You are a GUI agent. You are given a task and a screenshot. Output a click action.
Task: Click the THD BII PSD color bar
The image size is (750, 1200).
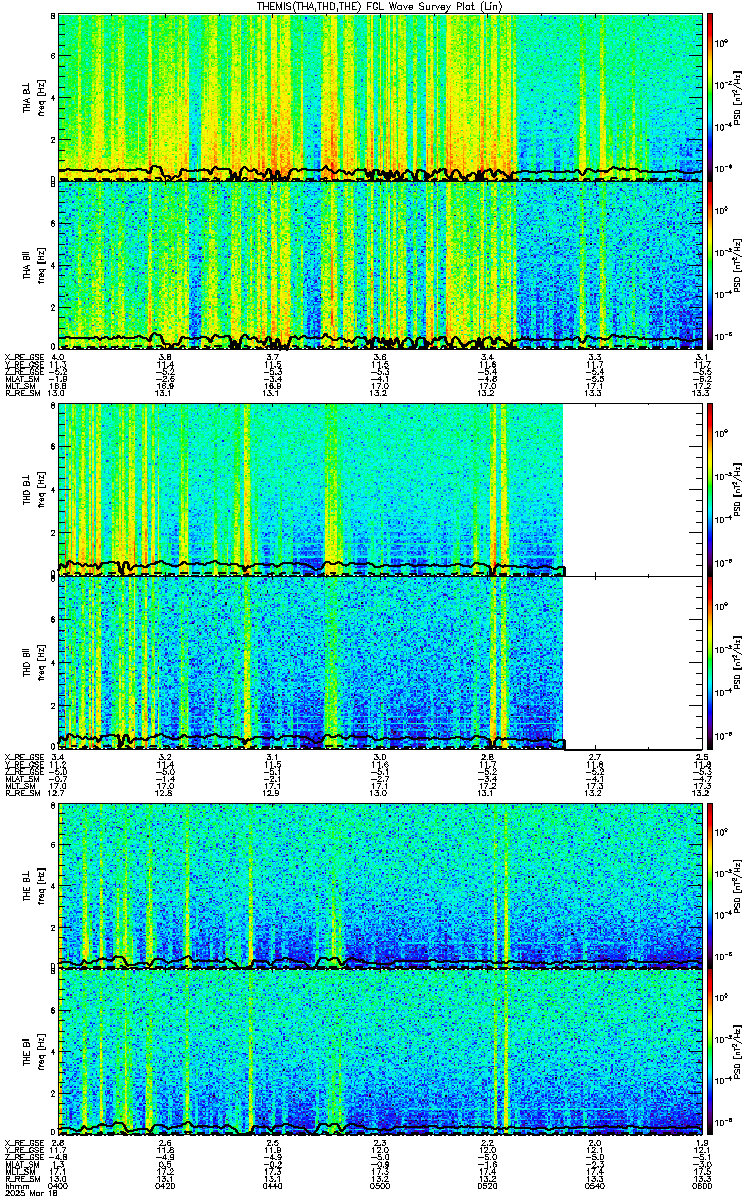click(711, 662)
